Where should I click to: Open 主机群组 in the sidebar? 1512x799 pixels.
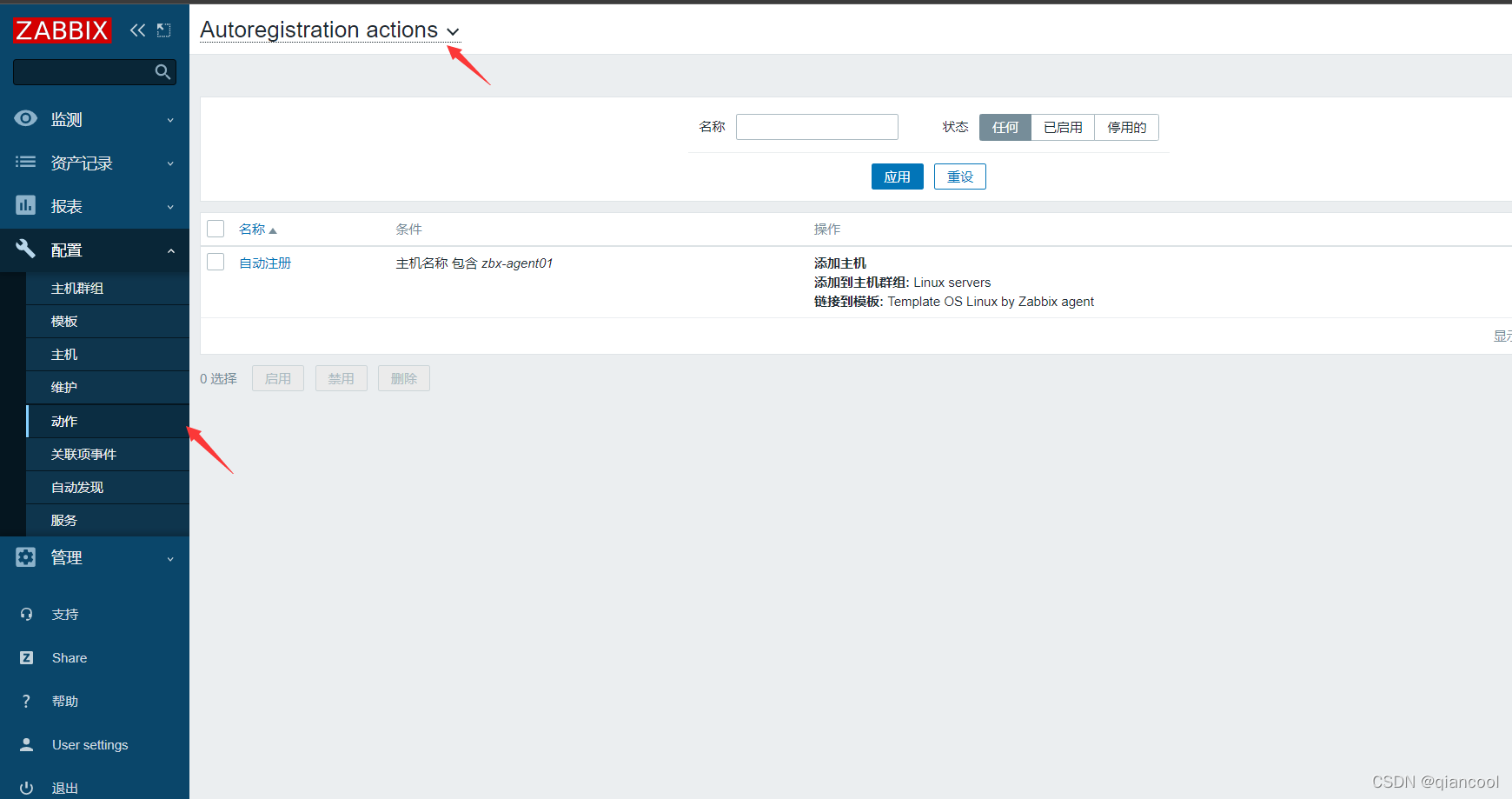point(108,289)
